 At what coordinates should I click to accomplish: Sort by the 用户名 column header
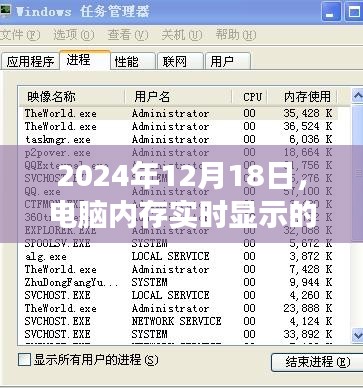[178, 97]
